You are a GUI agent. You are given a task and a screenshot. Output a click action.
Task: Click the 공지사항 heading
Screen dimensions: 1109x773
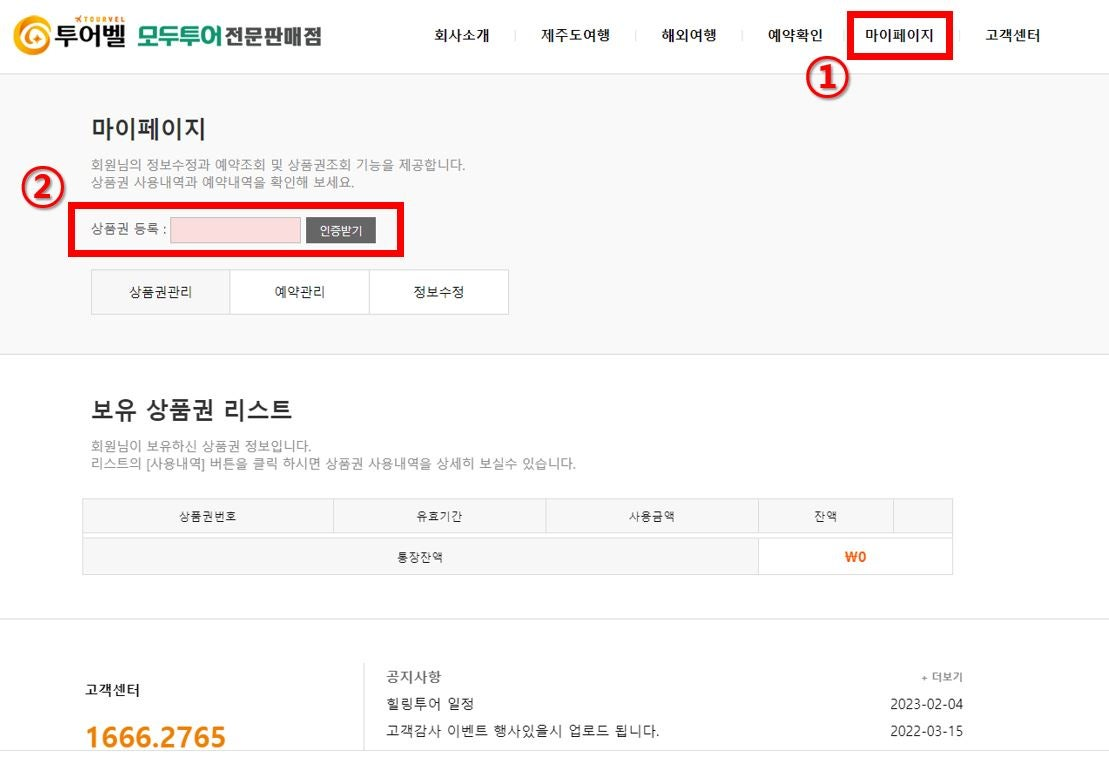[414, 677]
